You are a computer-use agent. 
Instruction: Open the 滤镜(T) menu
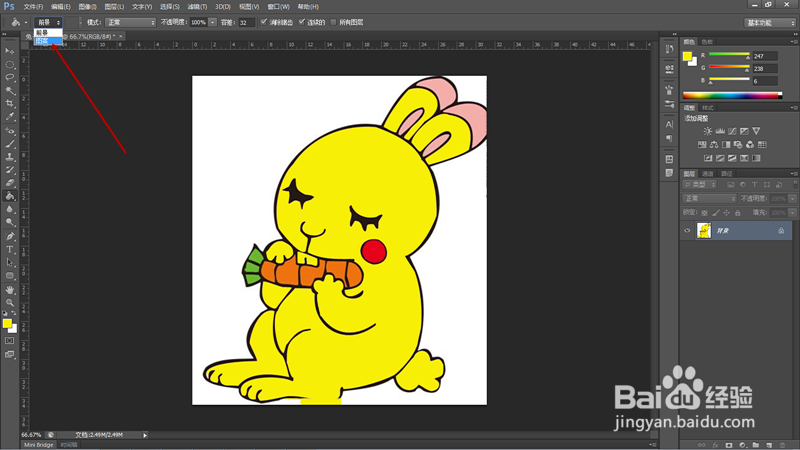[197, 7]
